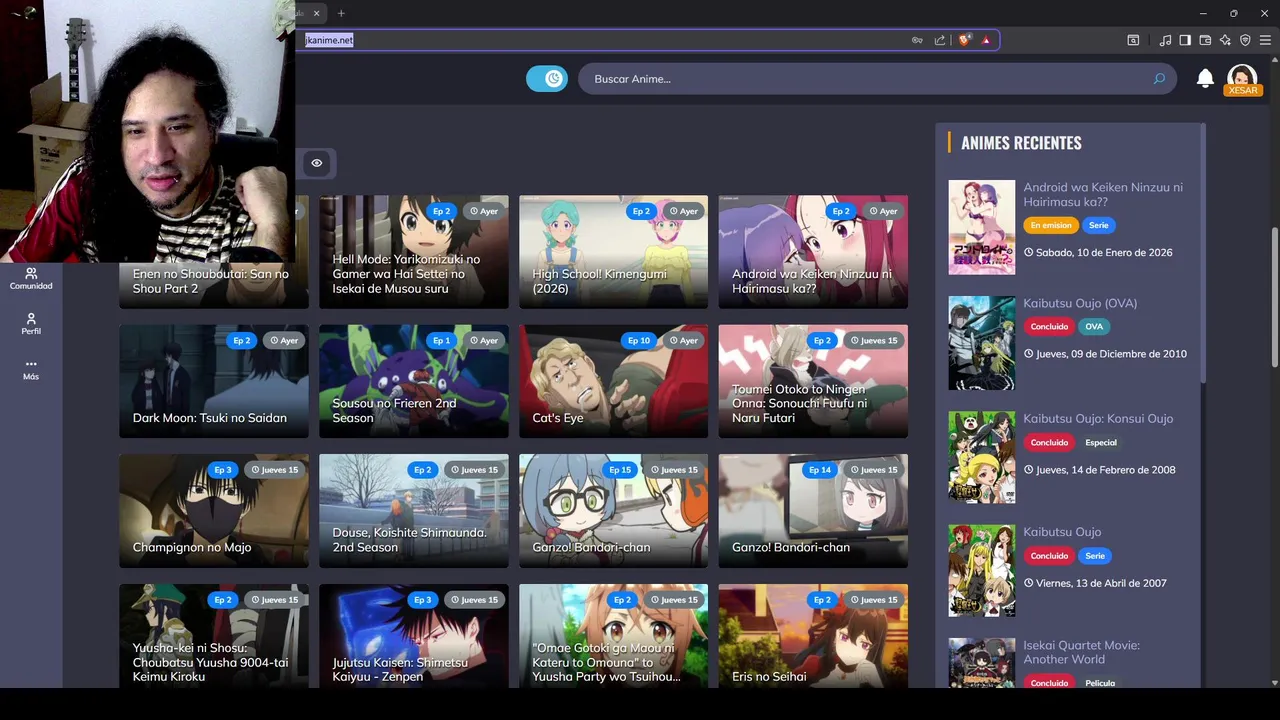The height and width of the screenshot is (720, 1280).
Task: Open Brave Wallet icon
Action: 1205,40
